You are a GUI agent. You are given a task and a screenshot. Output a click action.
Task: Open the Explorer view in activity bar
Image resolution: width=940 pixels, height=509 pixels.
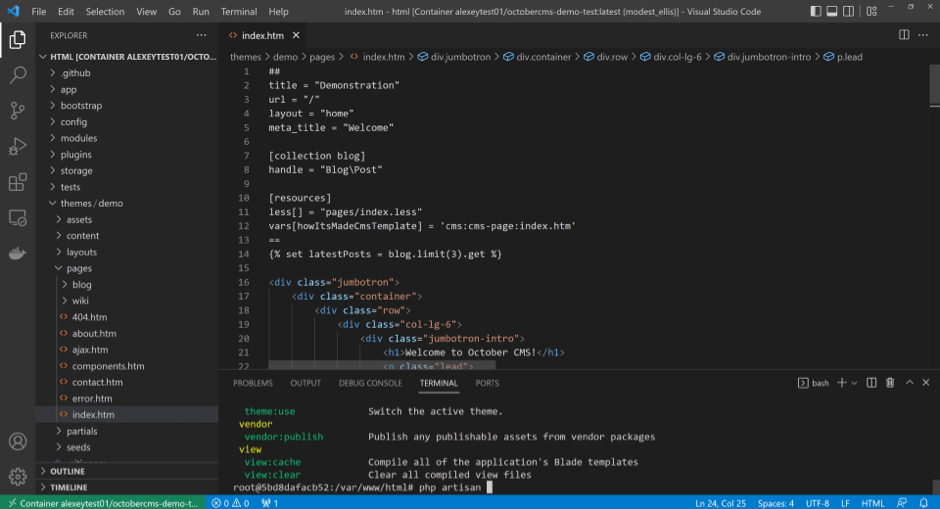pyautogui.click(x=17, y=40)
